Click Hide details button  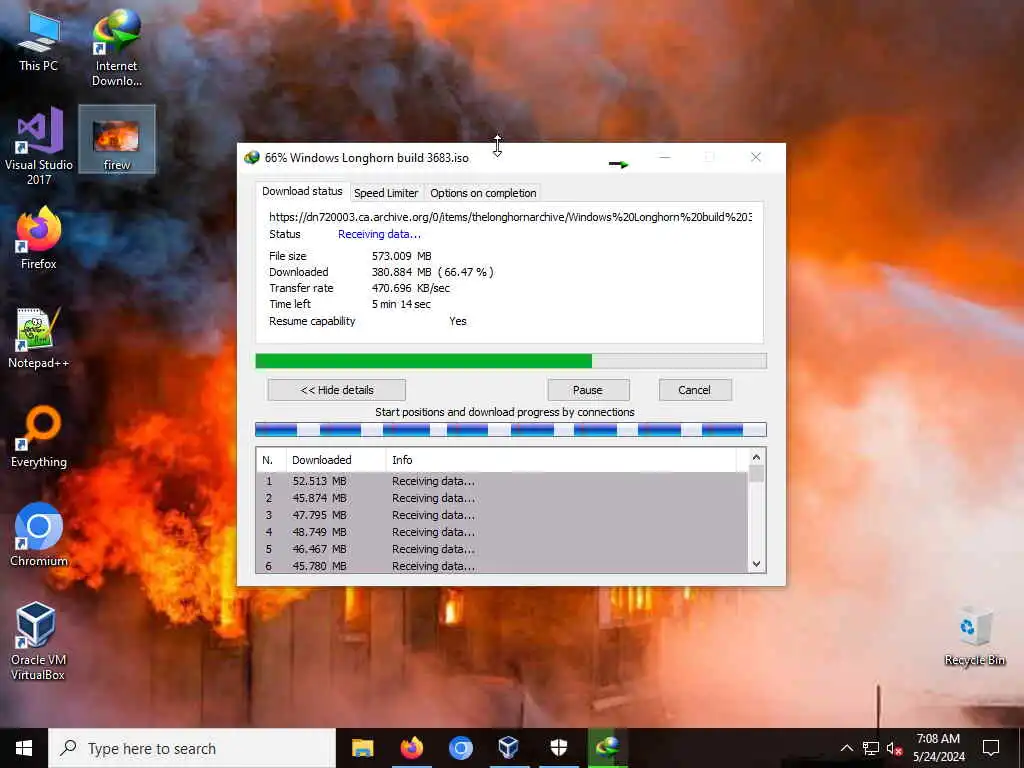click(x=336, y=390)
